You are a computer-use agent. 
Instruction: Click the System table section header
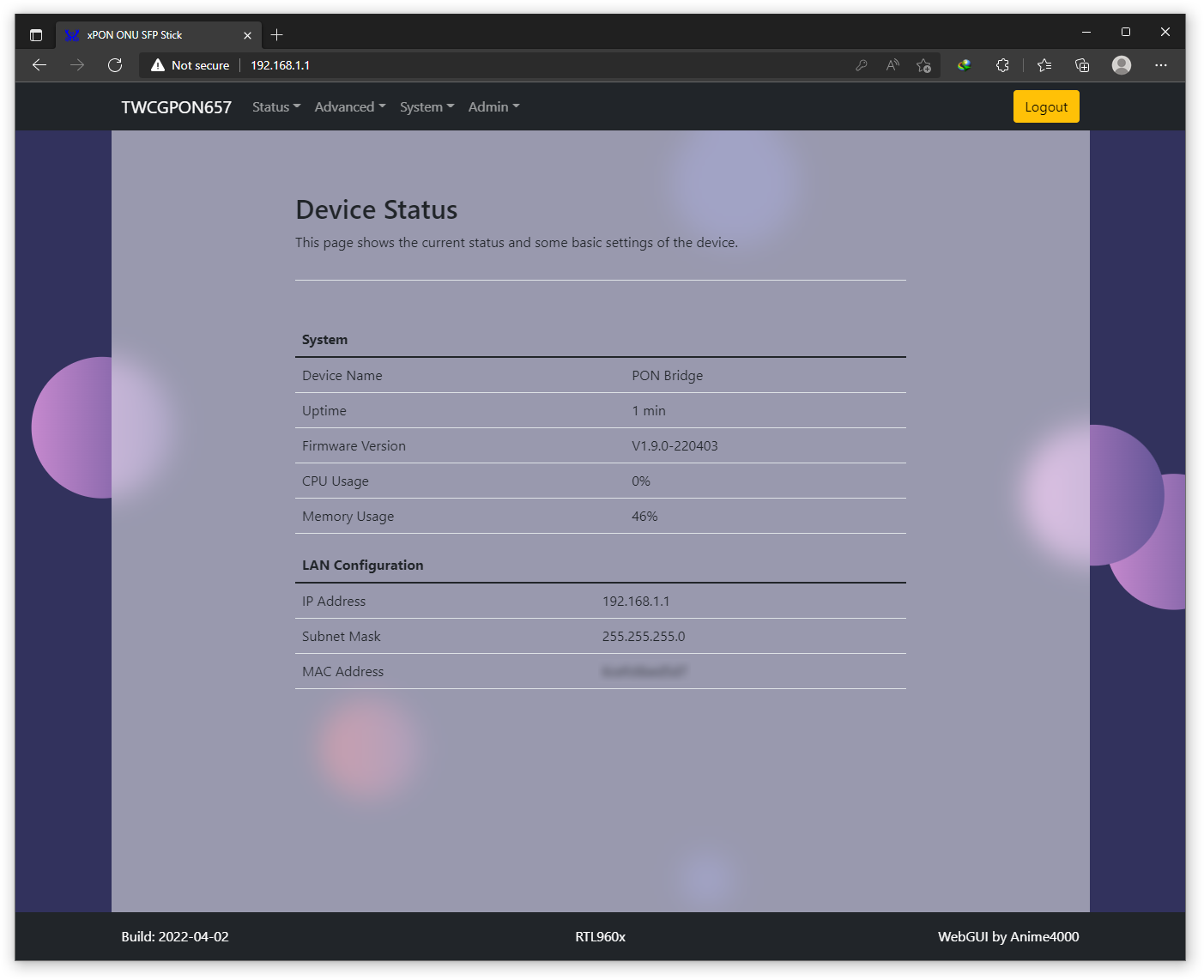(x=324, y=340)
